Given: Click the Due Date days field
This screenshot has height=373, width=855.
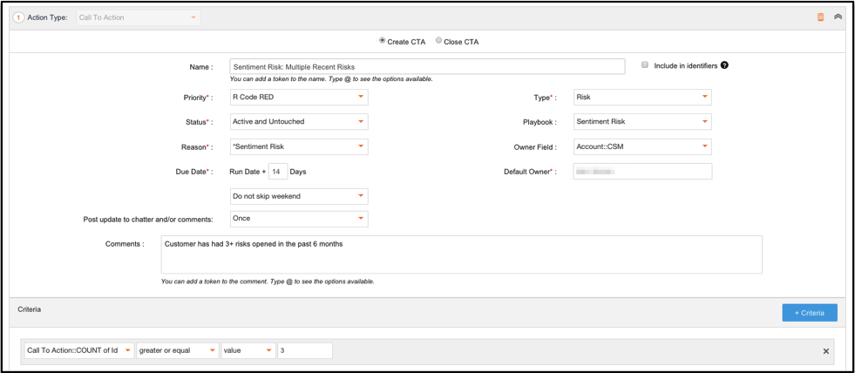Looking at the screenshot, I should (278, 171).
